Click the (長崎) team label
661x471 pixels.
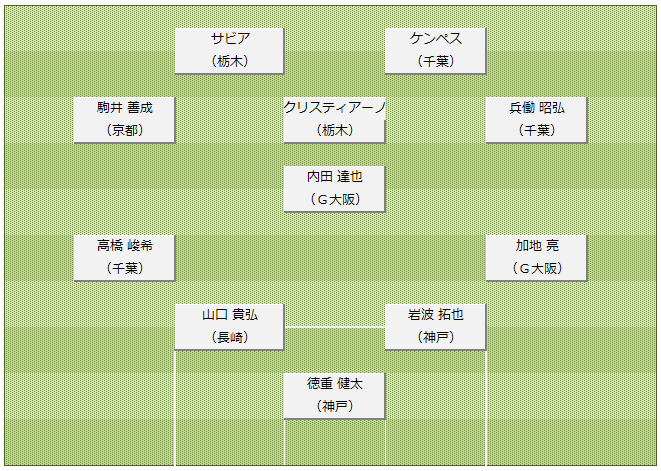[x=230, y=337]
